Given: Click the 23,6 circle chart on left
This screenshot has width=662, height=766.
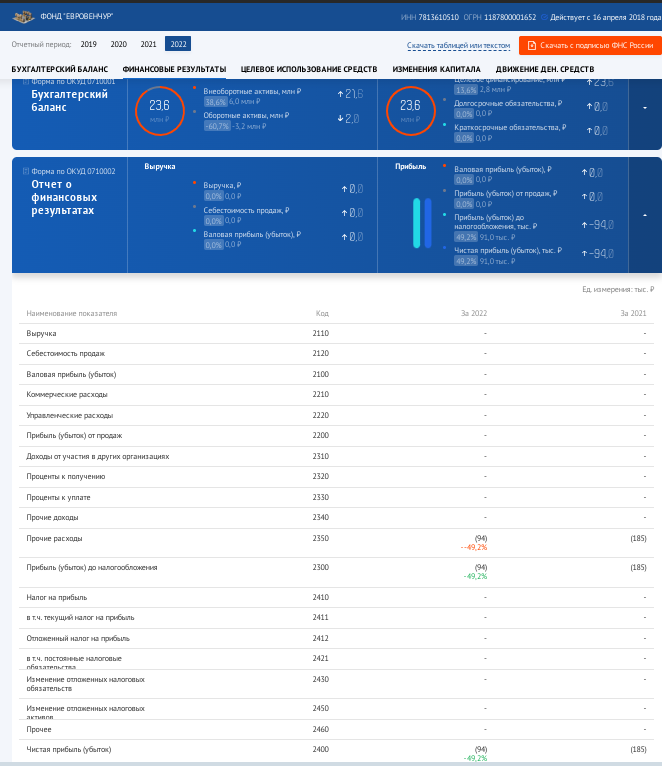Looking at the screenshot, I should [x=159, y=109].
